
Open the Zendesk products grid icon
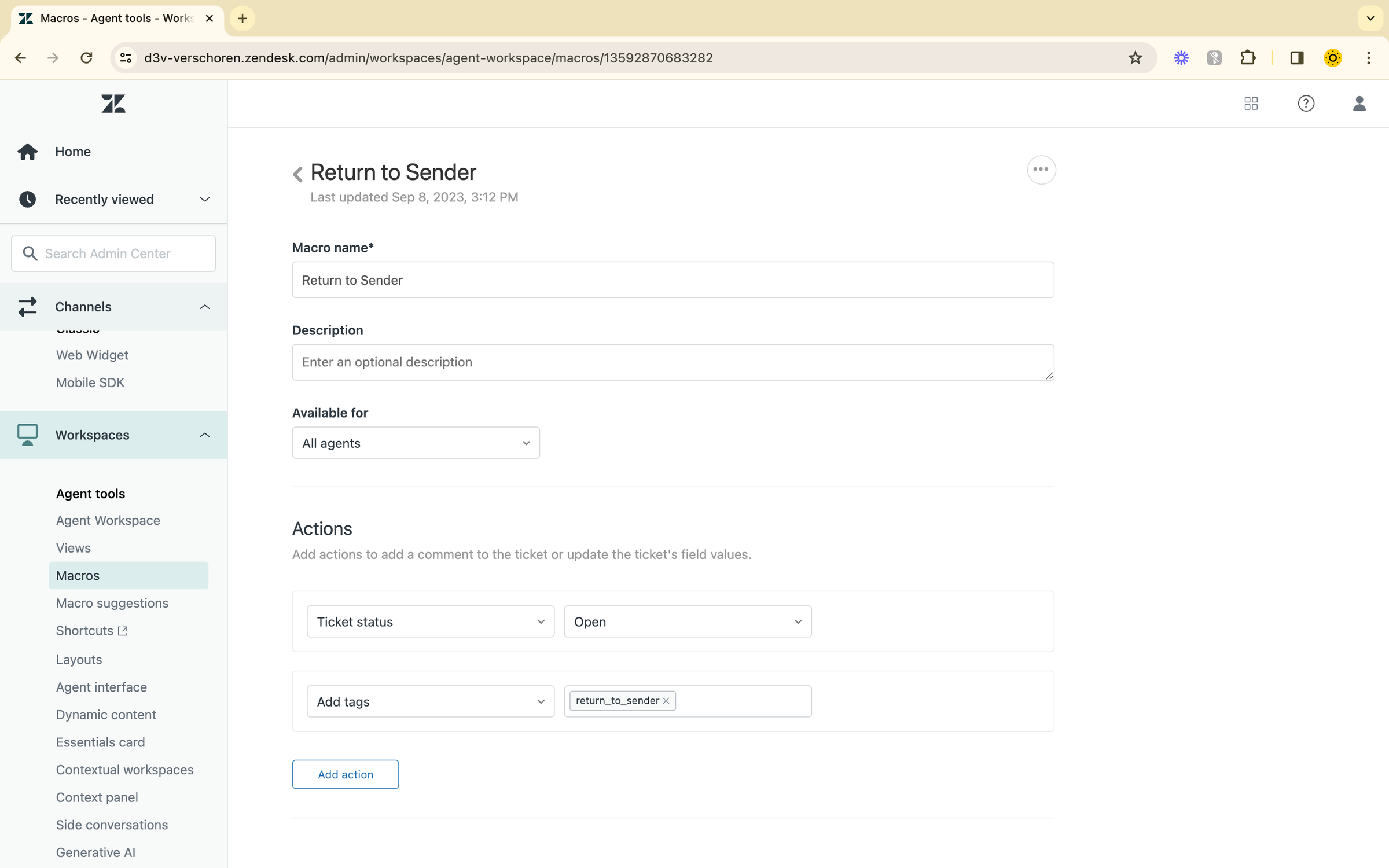coord(1251,103)
